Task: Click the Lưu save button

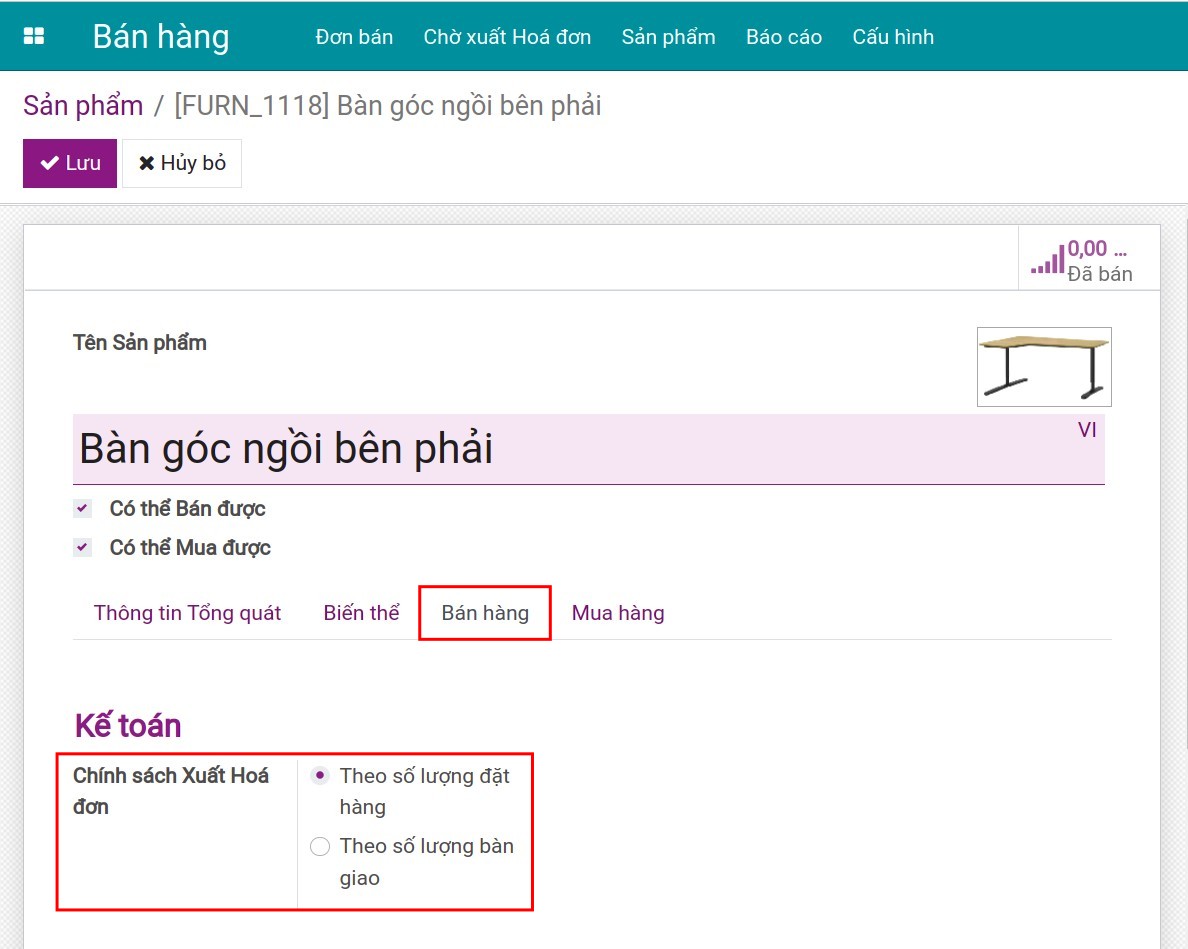Action: tap(70, 163)
